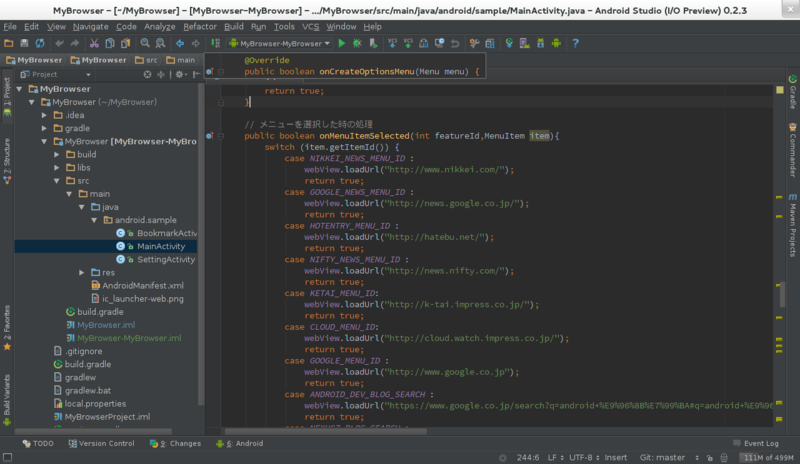Click the Replace magnifier icon
The width and height of the screenshot is (800, 464).
(160, 43)
